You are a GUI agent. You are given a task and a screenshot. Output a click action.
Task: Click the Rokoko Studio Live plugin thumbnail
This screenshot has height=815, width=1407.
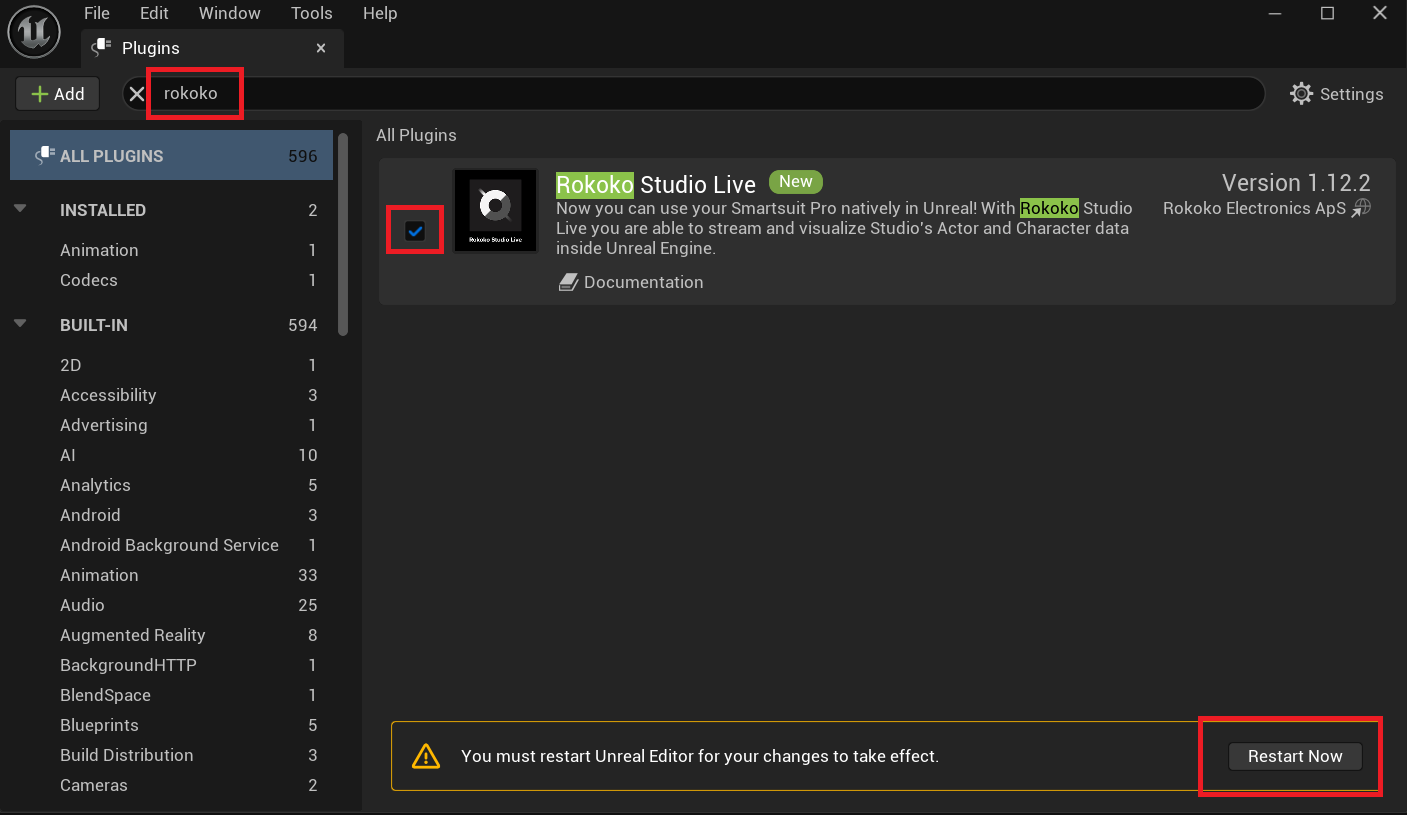pyautogui.click(x=495, y=210)
